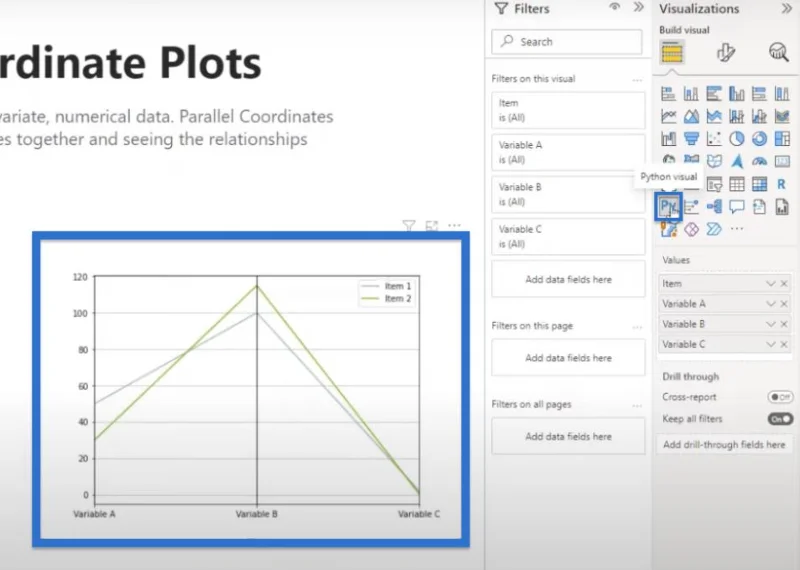Select the Q&A visual
The image size is (800, 570).
coord(737,207)
